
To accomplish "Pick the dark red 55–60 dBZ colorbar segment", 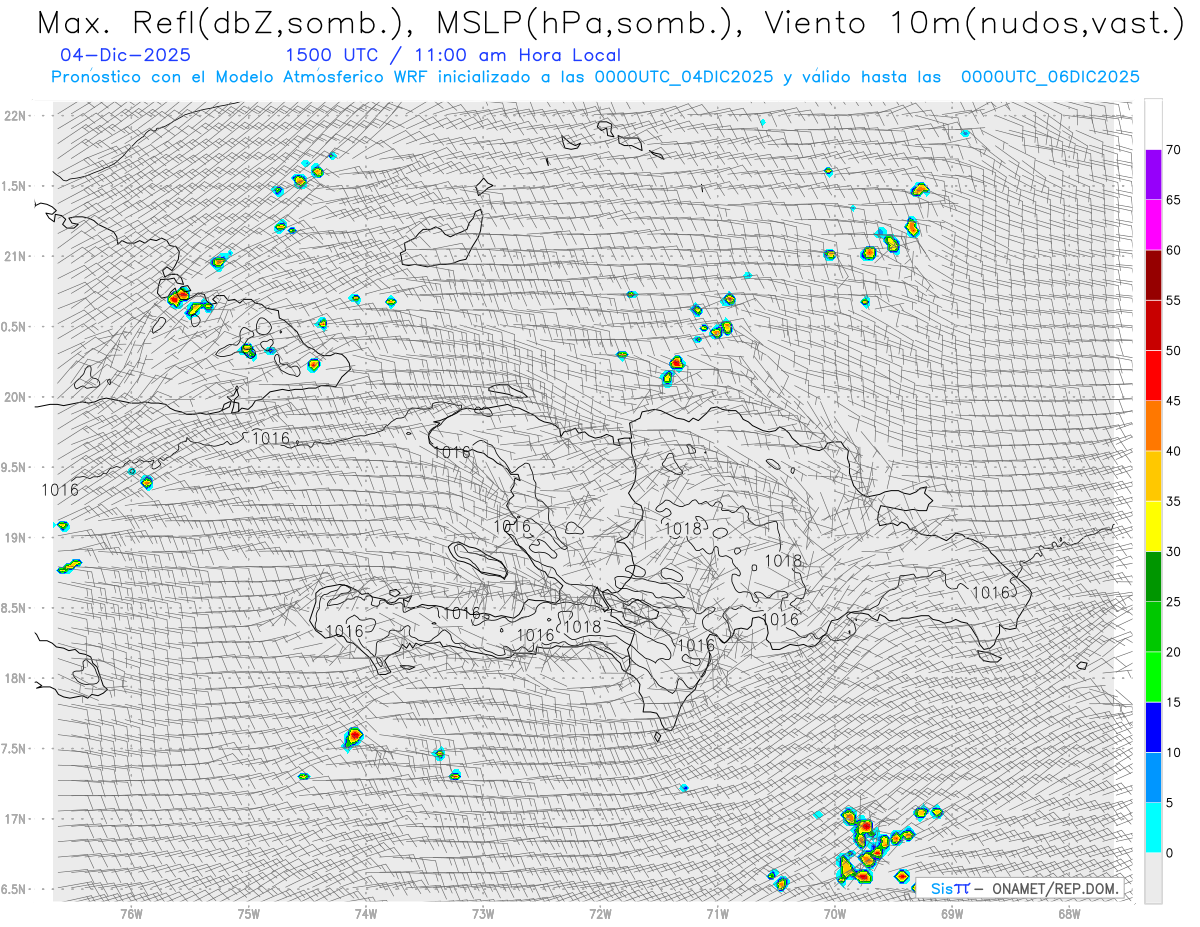I will coord(1153,275).
